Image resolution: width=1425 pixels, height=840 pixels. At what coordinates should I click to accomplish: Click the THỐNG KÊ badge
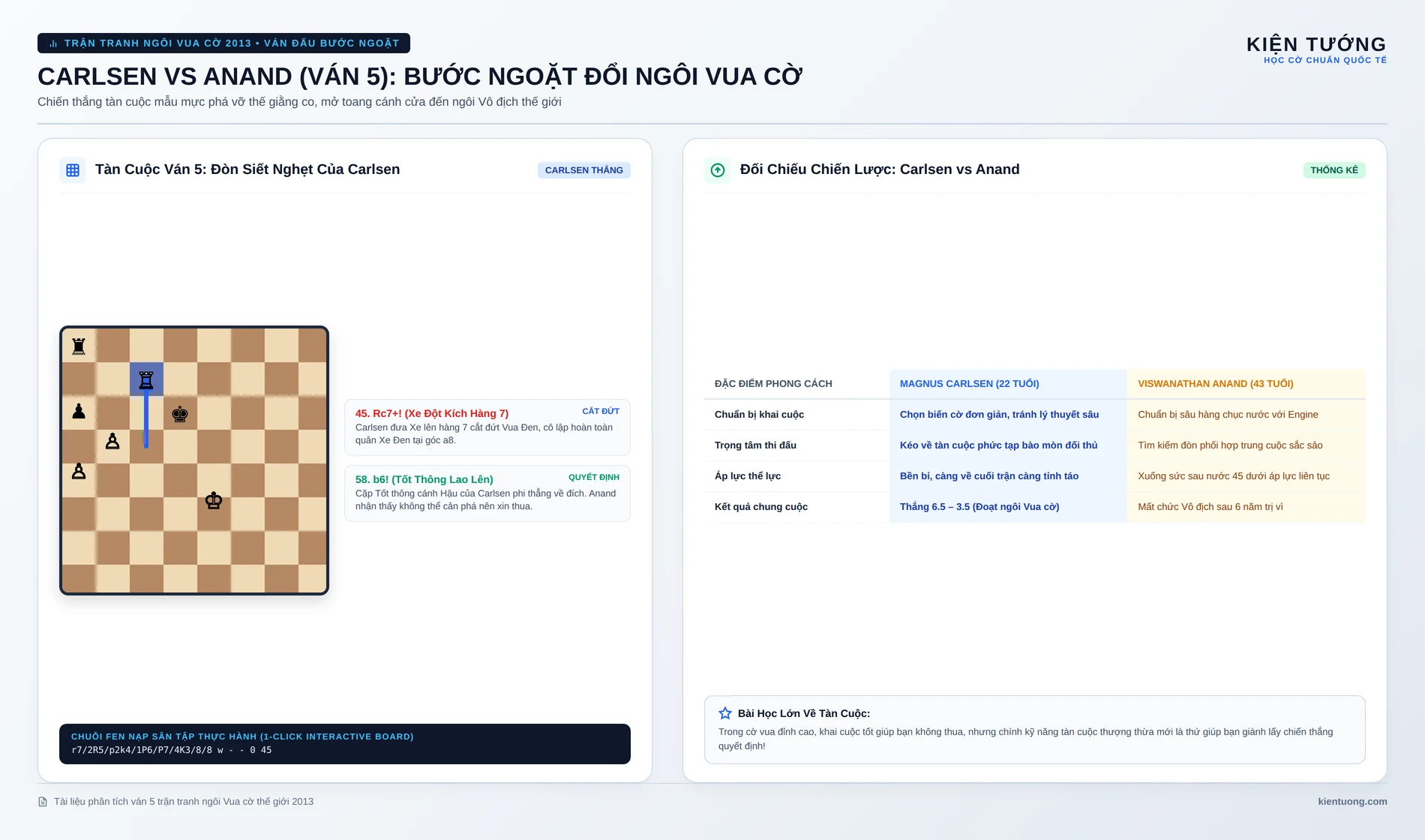1334,170
